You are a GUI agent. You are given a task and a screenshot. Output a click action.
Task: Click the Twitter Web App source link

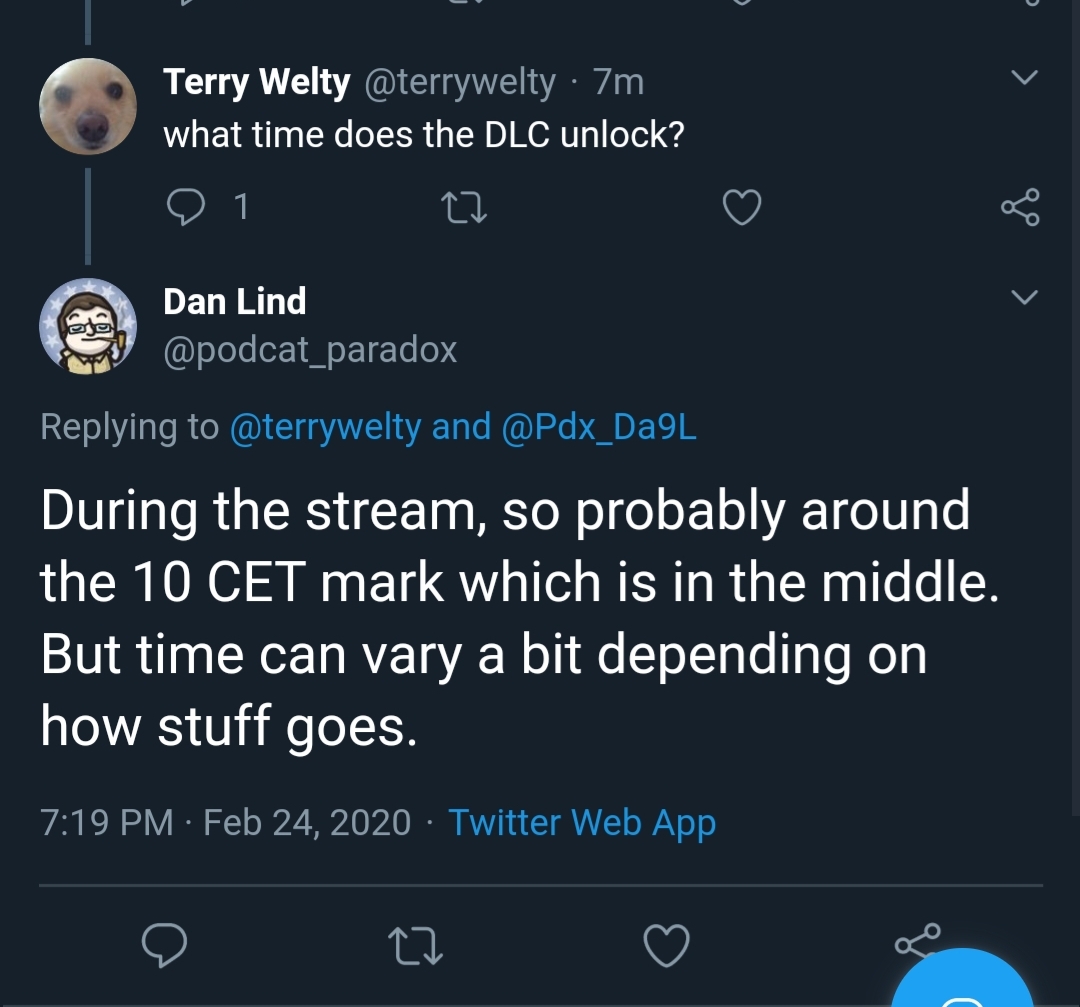click(582, 822)
